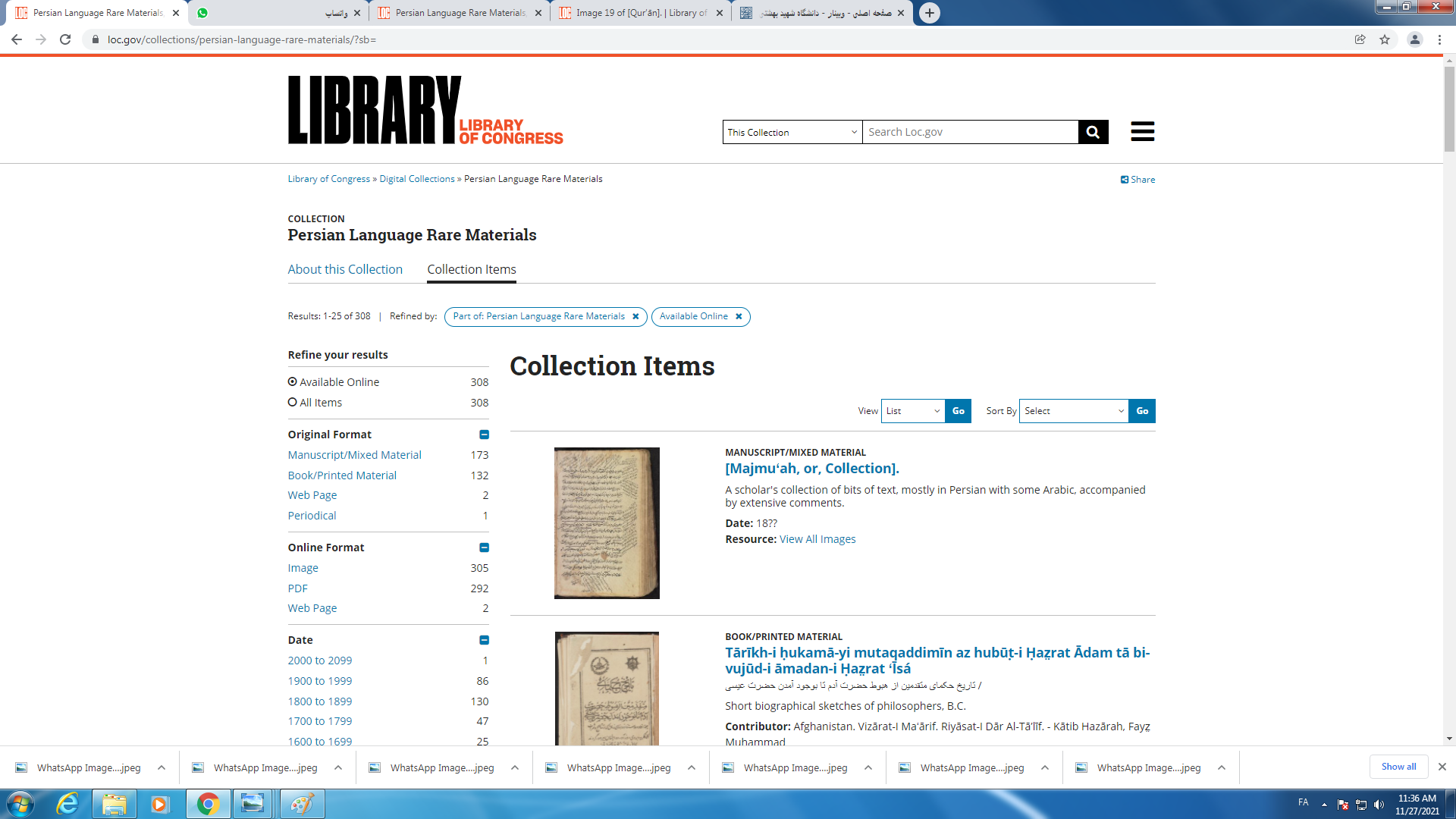The height and width of the screenshot is (819, 1456).
Task: Collapse the Original Format filter section
Action: [x=484, y=435]
